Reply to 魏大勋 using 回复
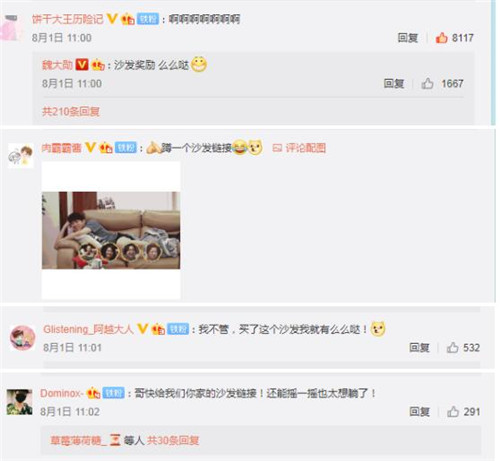Screen dimensions: 500x461 (394, 83)
